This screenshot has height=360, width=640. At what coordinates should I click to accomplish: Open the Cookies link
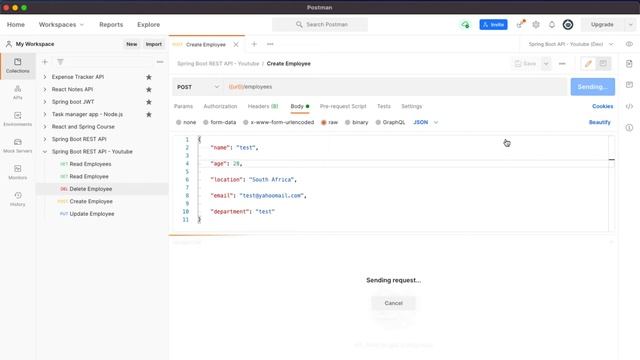[x=602, y=107]
